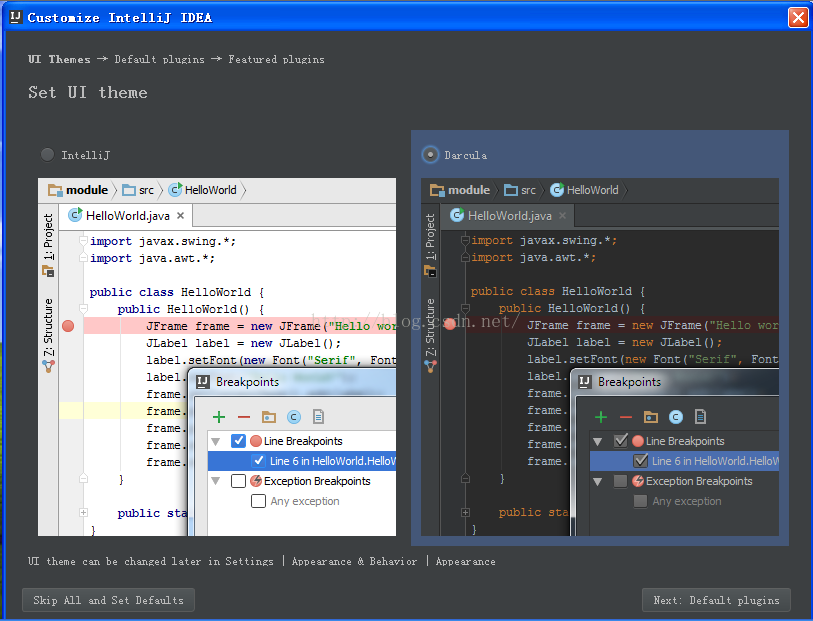
Task: Toggle Line 6 in HelloWorld checkbox, light preview
Action: 258,461
